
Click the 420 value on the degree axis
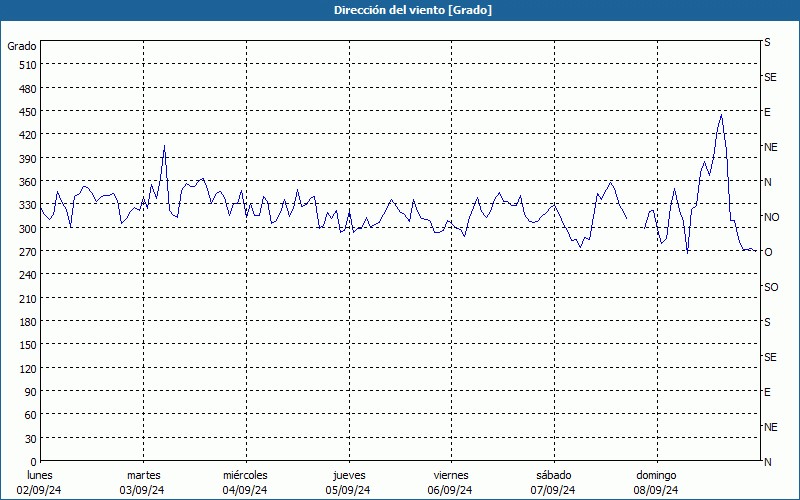tap(28, 135)
